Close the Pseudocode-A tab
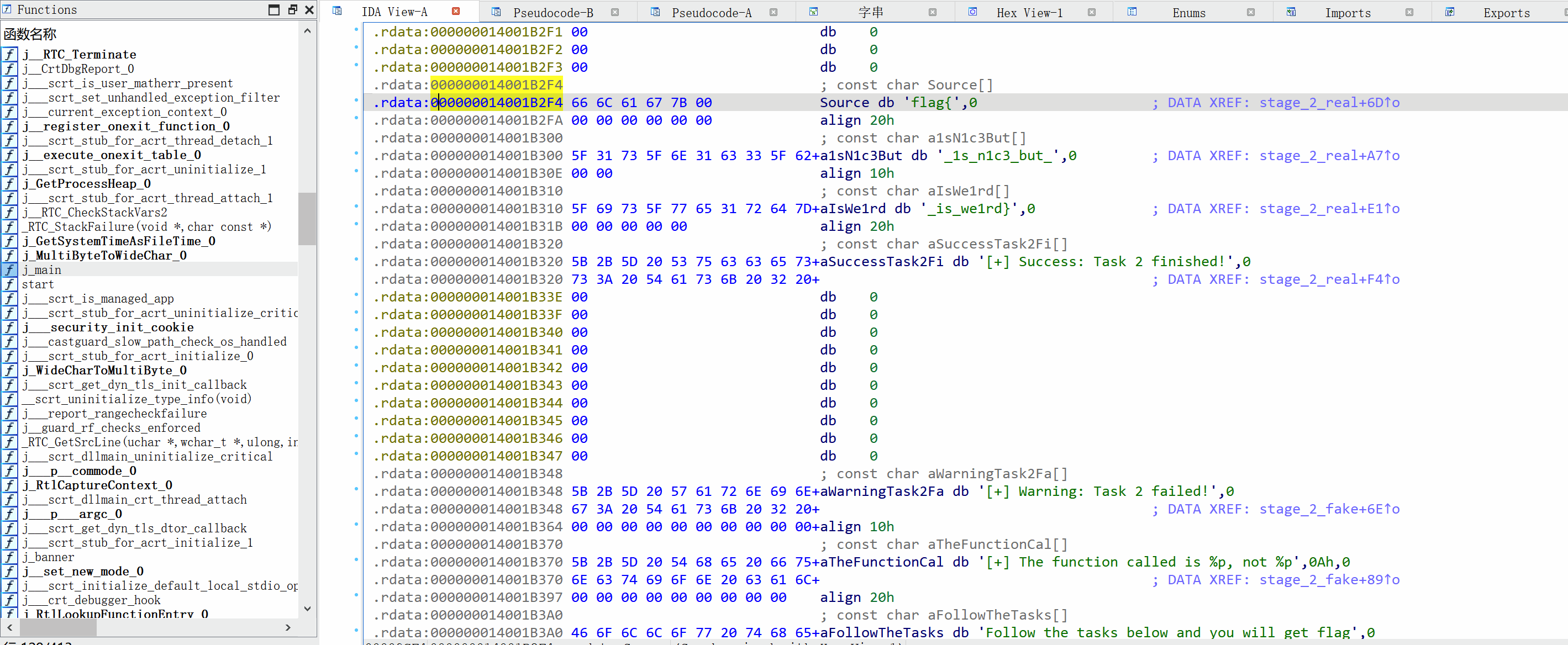Image resolution: width=1568 pixels, height=645 pixels. click(x=773, y=12)
